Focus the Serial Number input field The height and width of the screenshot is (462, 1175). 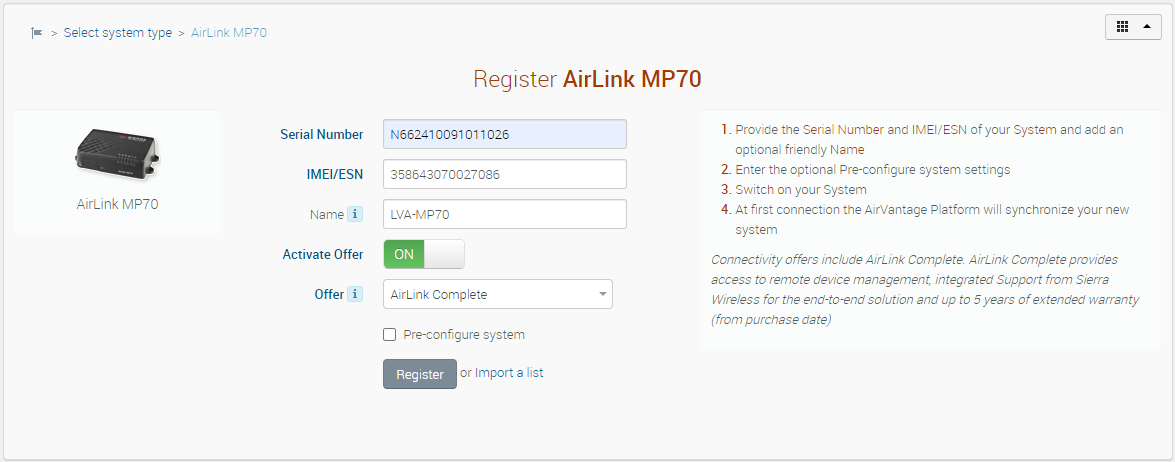tap(505, 134)
